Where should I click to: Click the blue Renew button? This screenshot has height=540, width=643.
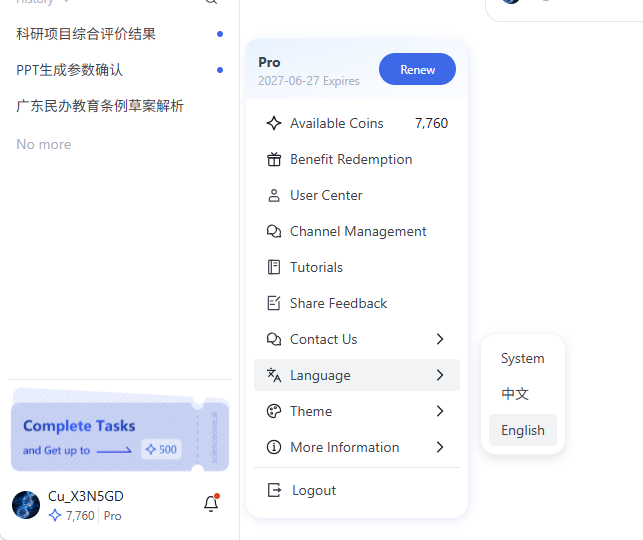click(417, 69)
